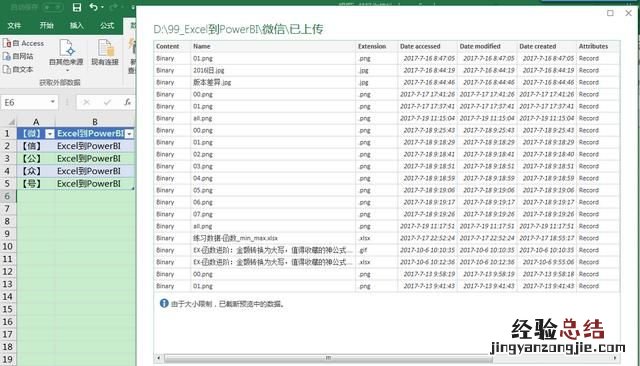Click the Undo arrow icon
This screenshot has width=640, height=366.
[93, 7]
